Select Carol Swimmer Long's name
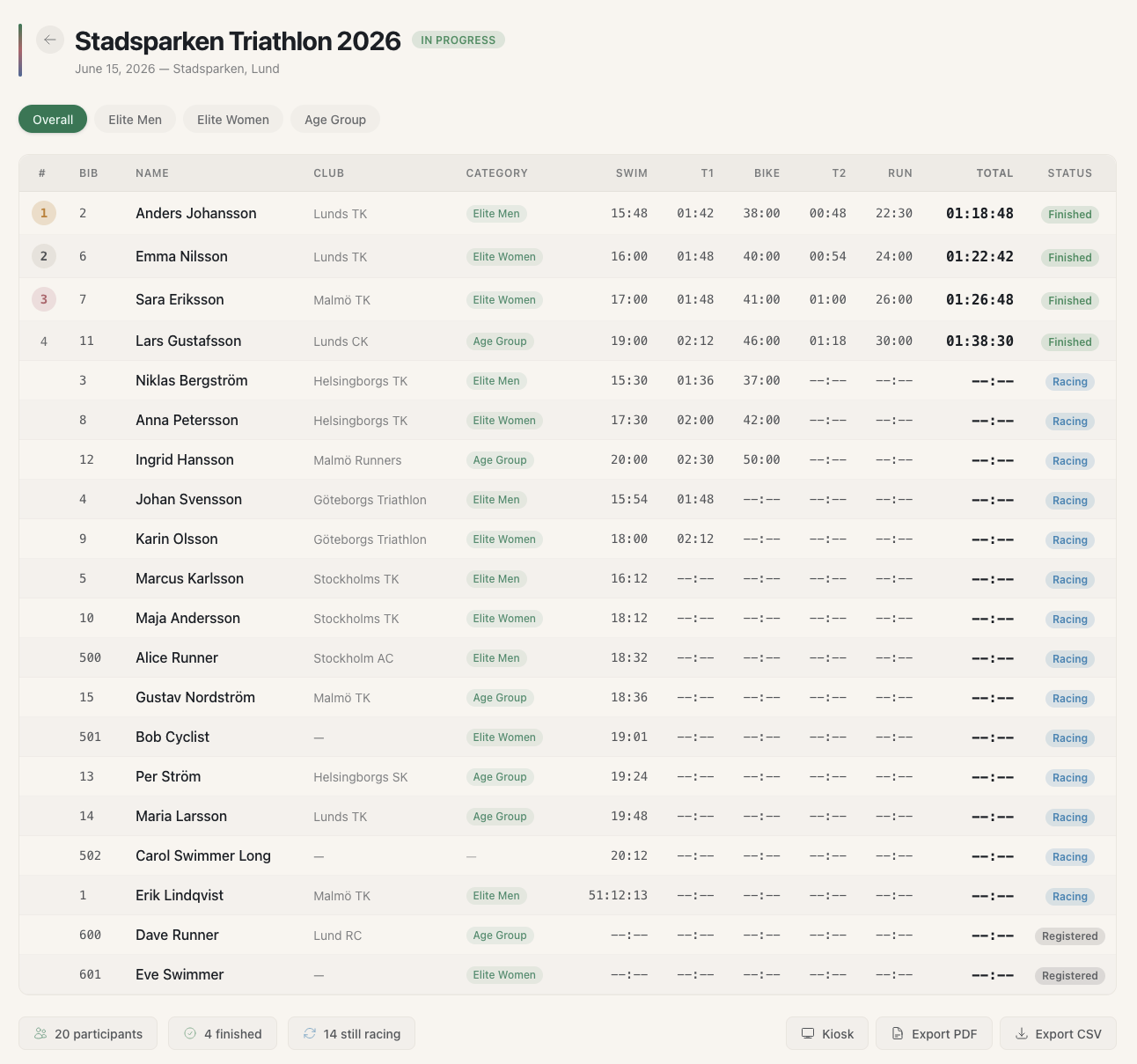1137x1064 pixels. tap(203, 855)
